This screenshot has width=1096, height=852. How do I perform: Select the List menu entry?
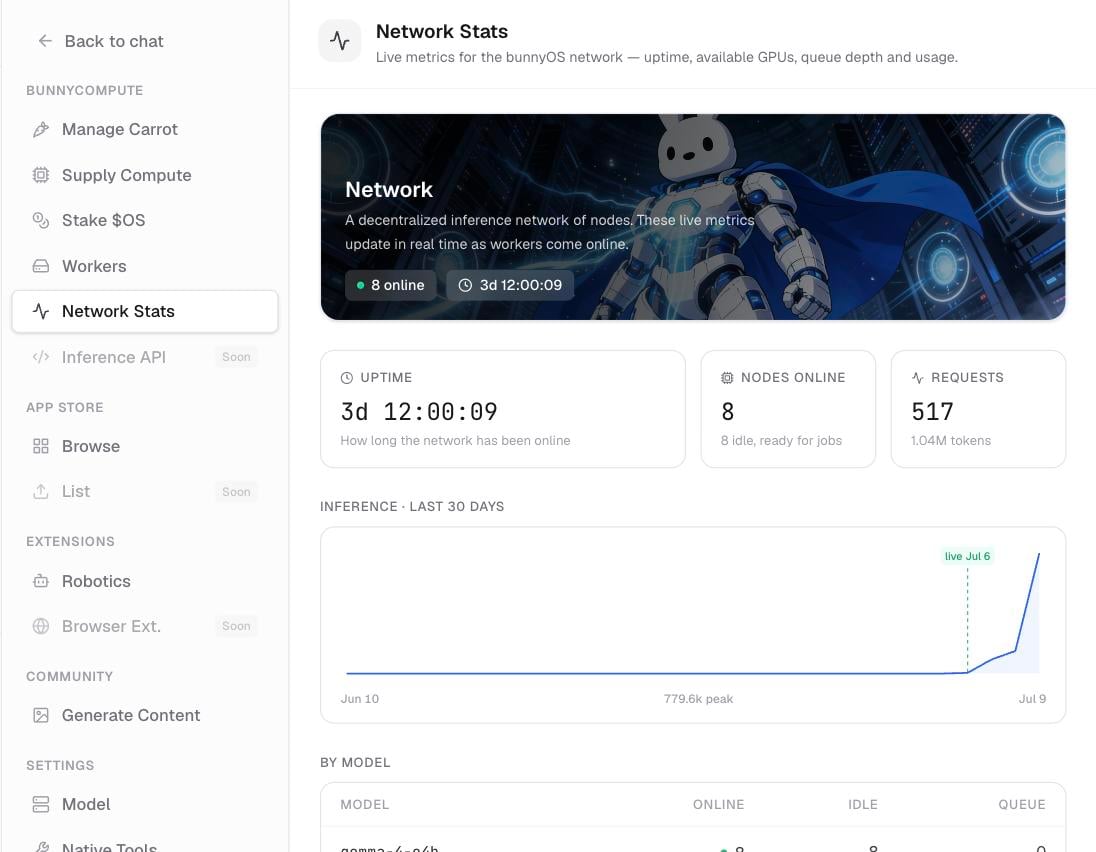[145, 491]
